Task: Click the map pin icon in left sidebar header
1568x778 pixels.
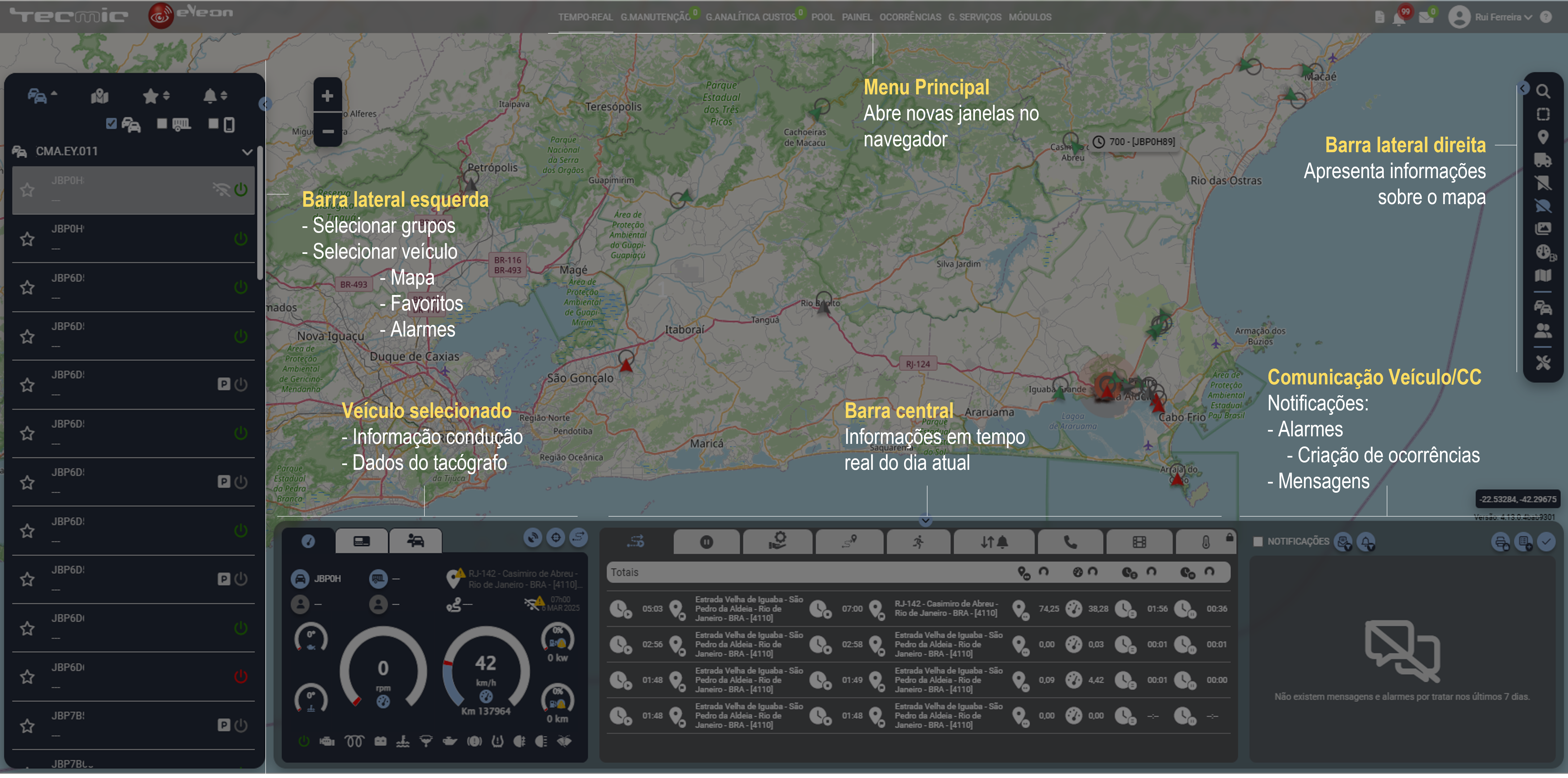Action: [x=99, y=96]
